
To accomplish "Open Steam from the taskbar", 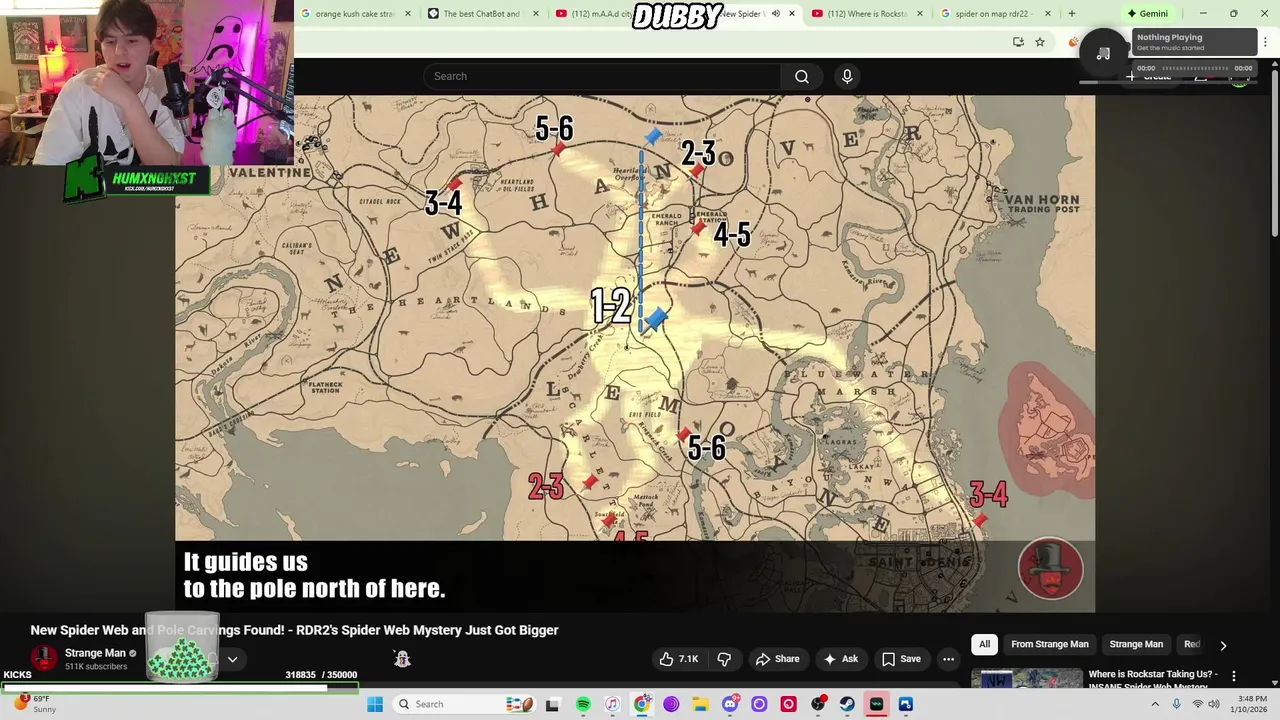I will pos(847,704).
